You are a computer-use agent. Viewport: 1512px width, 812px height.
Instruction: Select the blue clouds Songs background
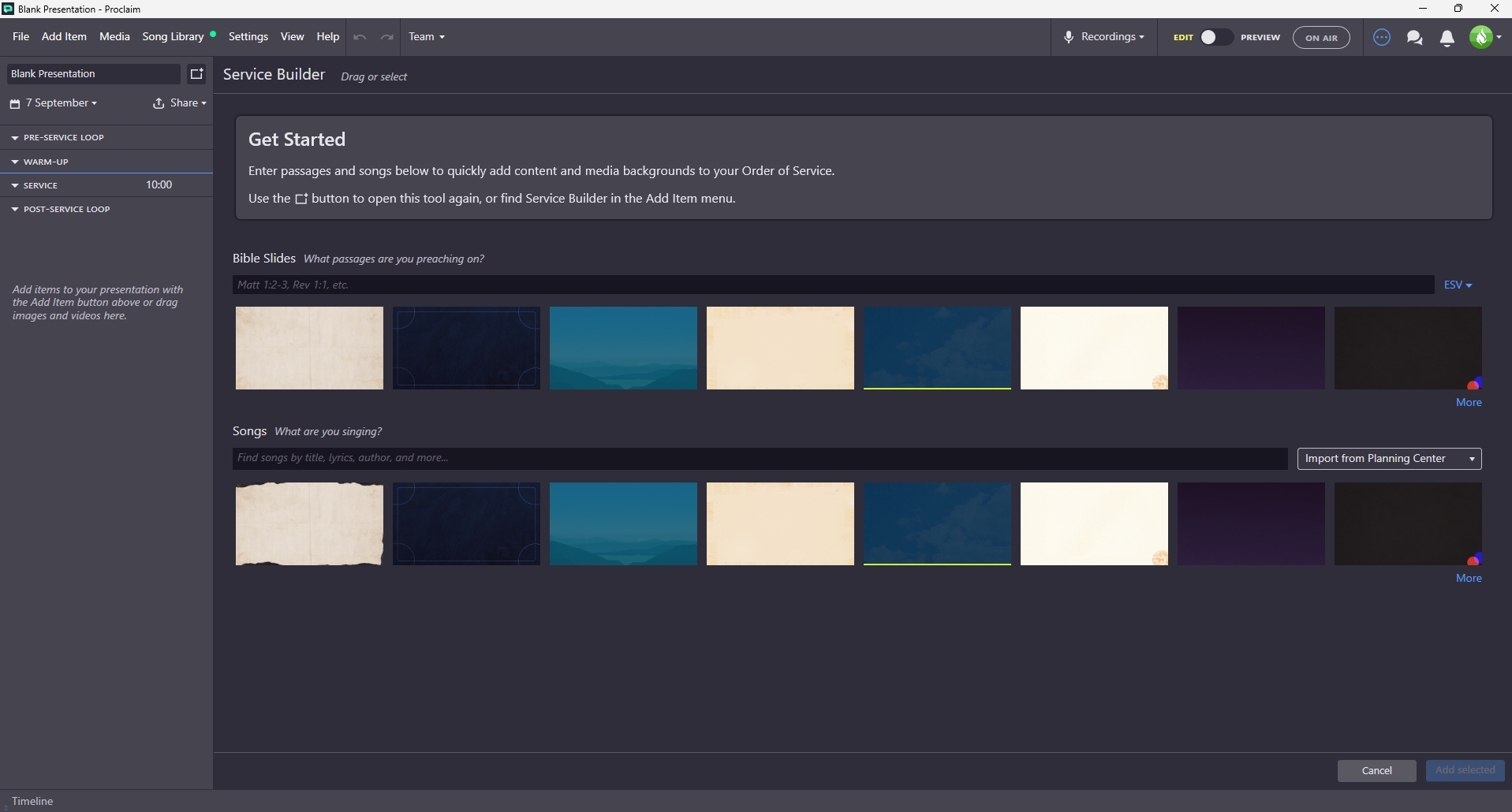tap(937, 523)
